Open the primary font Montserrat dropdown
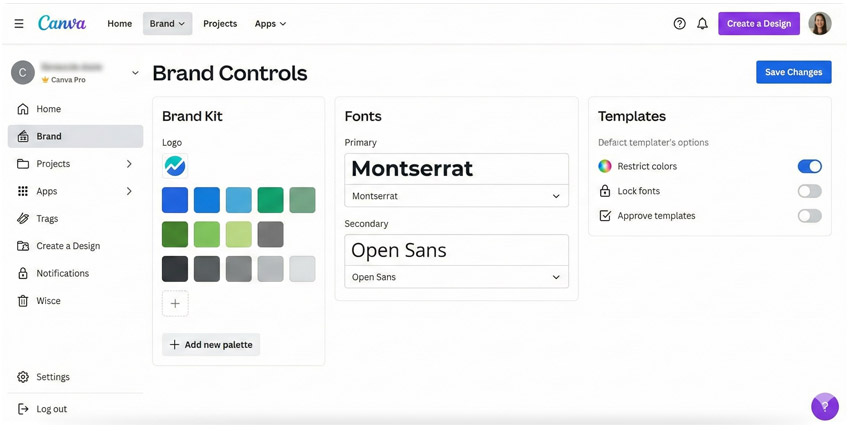This screenshot has height=431, width=850. pos(456,196)
